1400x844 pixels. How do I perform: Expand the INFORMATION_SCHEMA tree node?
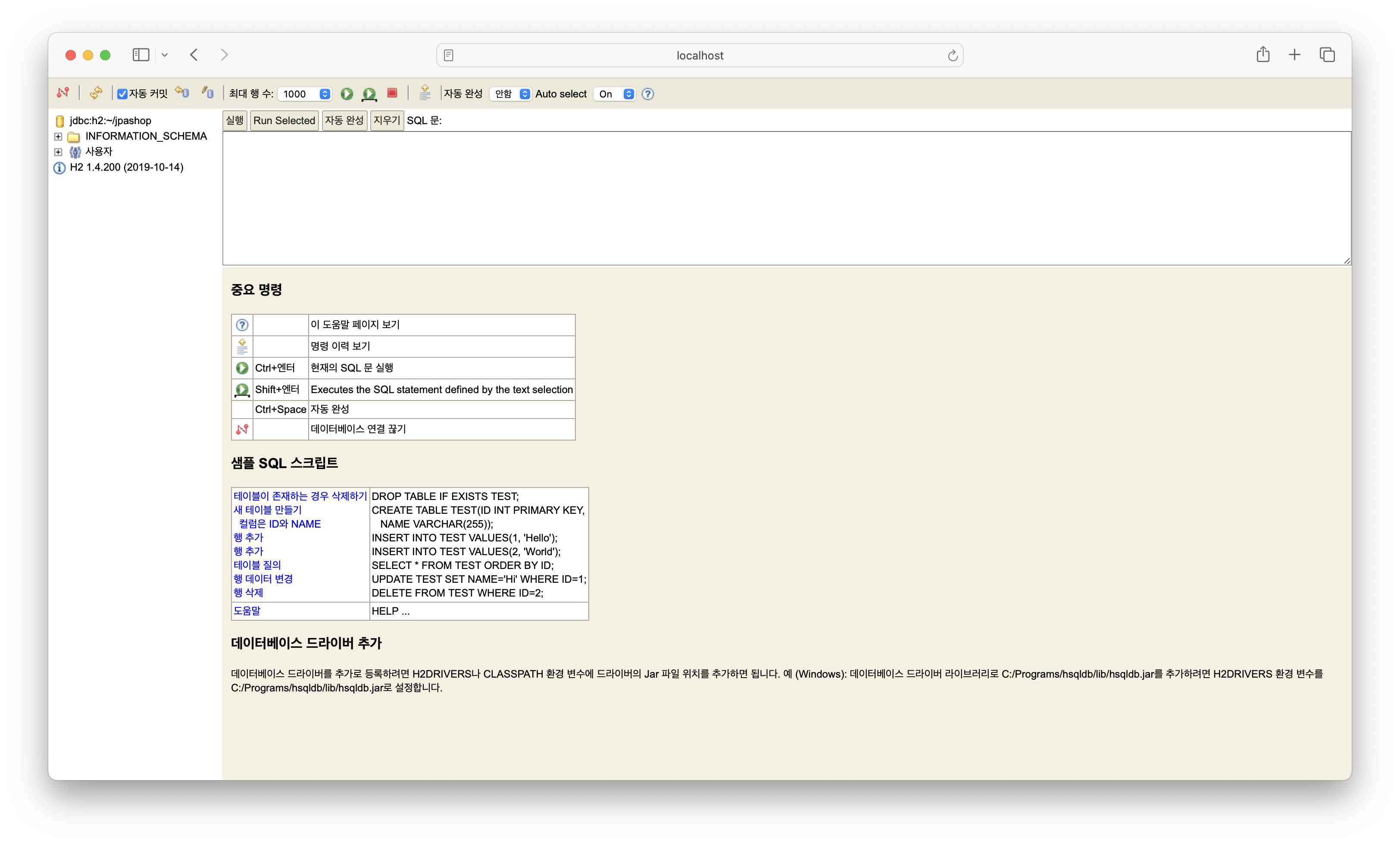click(58, 136)
